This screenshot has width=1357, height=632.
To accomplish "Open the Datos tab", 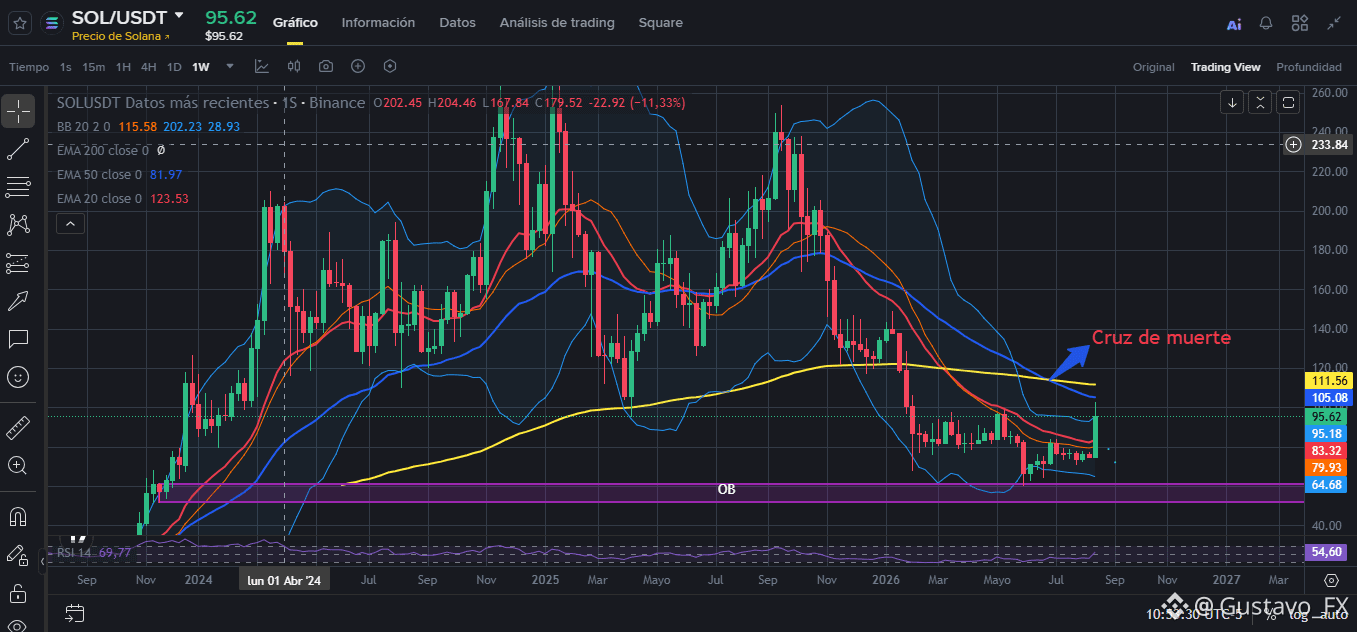I will pyautogui.click(x=457, y=22).
